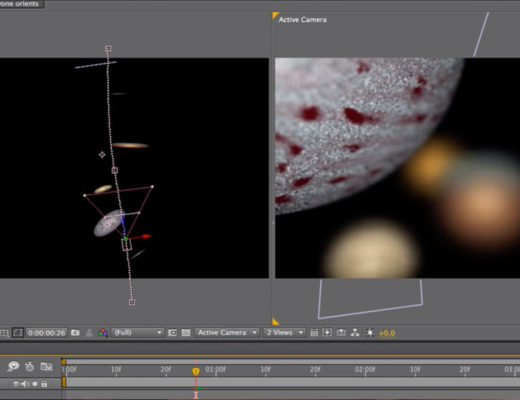
Task: Click the Fast Previews icon
Action: 327,333
